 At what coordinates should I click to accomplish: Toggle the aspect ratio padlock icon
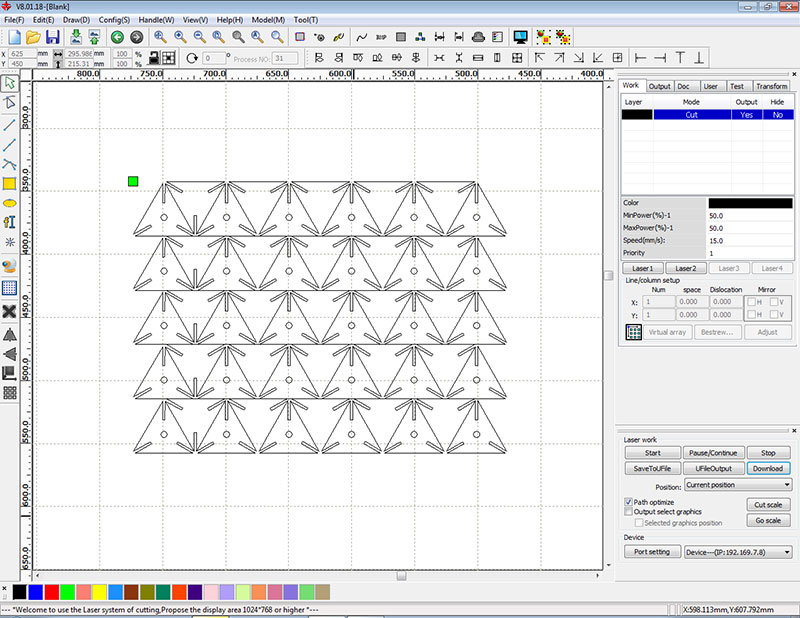154,58
